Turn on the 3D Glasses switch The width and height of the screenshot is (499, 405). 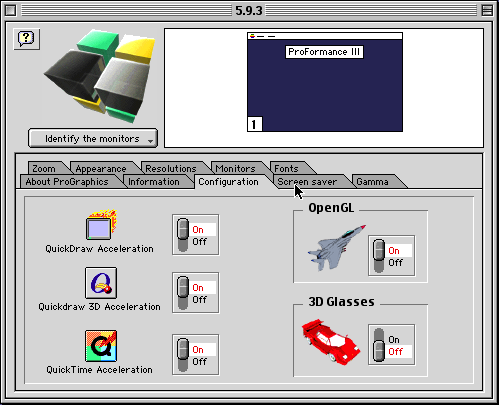click(x=392, y=345)
